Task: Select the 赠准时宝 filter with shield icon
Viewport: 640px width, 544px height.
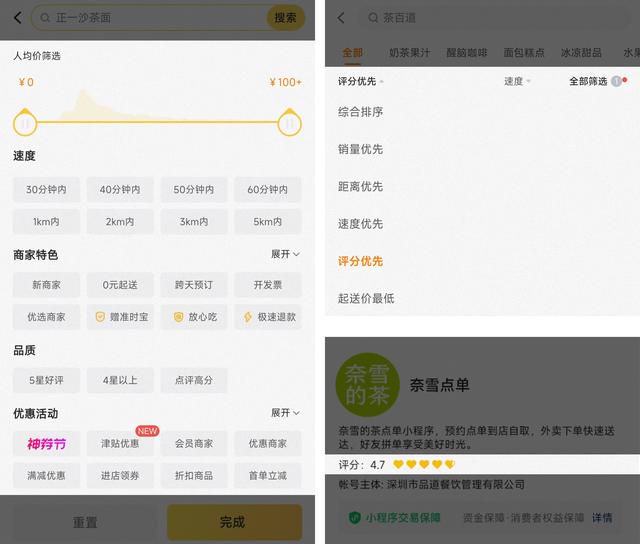Action: coord(120,317)
